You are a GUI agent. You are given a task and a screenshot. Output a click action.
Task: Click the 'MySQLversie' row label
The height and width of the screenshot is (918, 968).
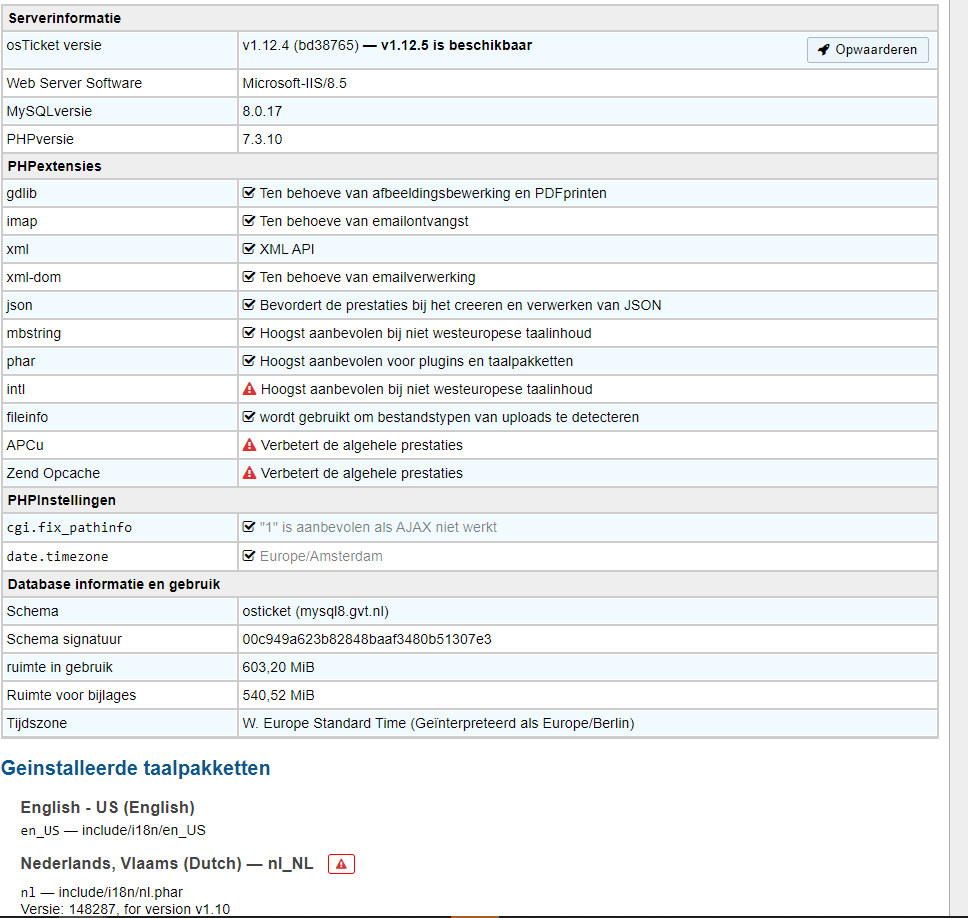coord(49,111)
